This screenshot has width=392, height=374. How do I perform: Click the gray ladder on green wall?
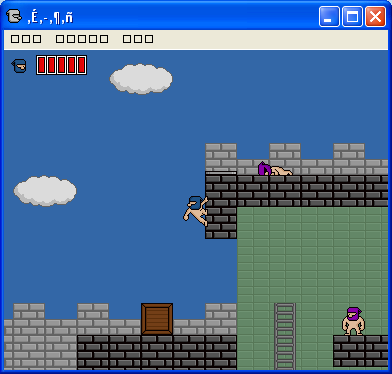(x=285, y=336)
